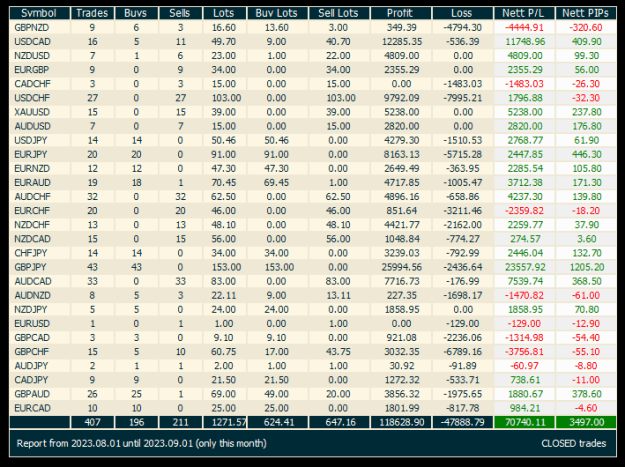625x467 pixels.
Task: Click the Lots column header
Action: pyautogui.click(x=224, y=13)
